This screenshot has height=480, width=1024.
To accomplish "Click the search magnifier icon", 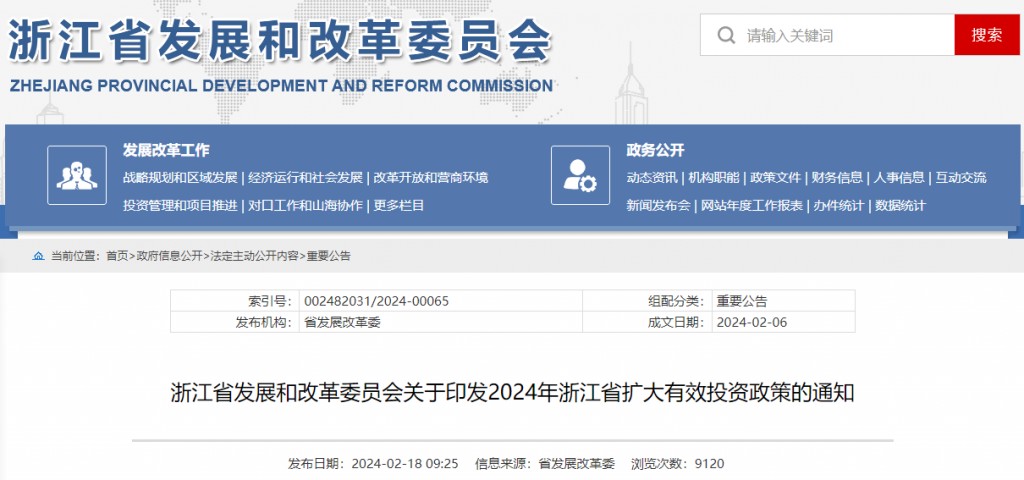I will point(726,35).
